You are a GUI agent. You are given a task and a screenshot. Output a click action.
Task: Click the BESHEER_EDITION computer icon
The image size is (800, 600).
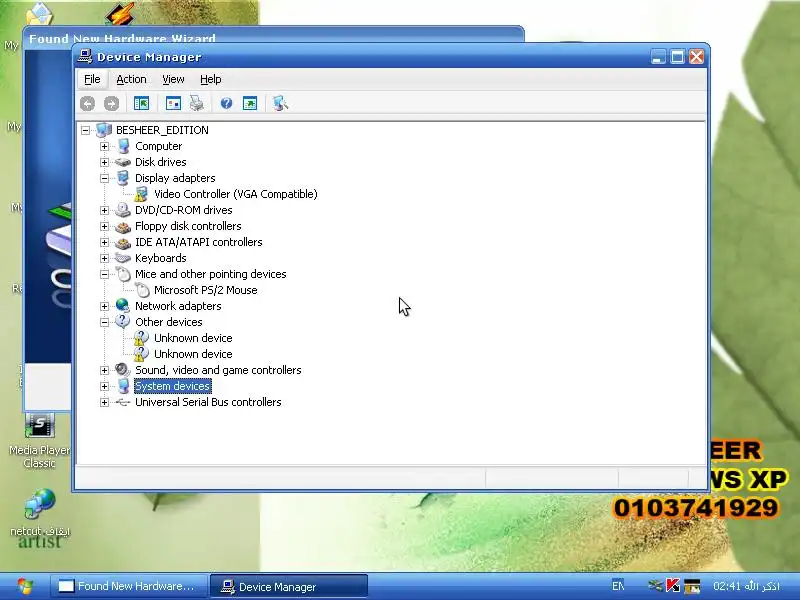click(104, 130)
